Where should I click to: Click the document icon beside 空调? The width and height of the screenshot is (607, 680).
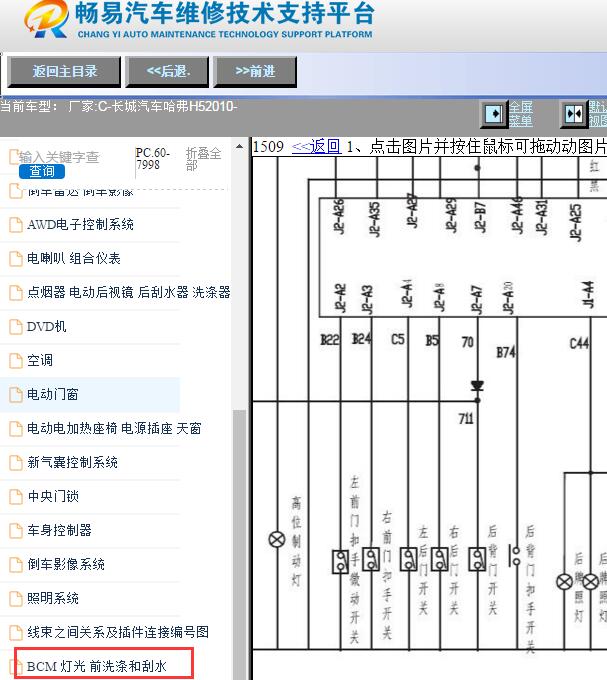[16, 360]
